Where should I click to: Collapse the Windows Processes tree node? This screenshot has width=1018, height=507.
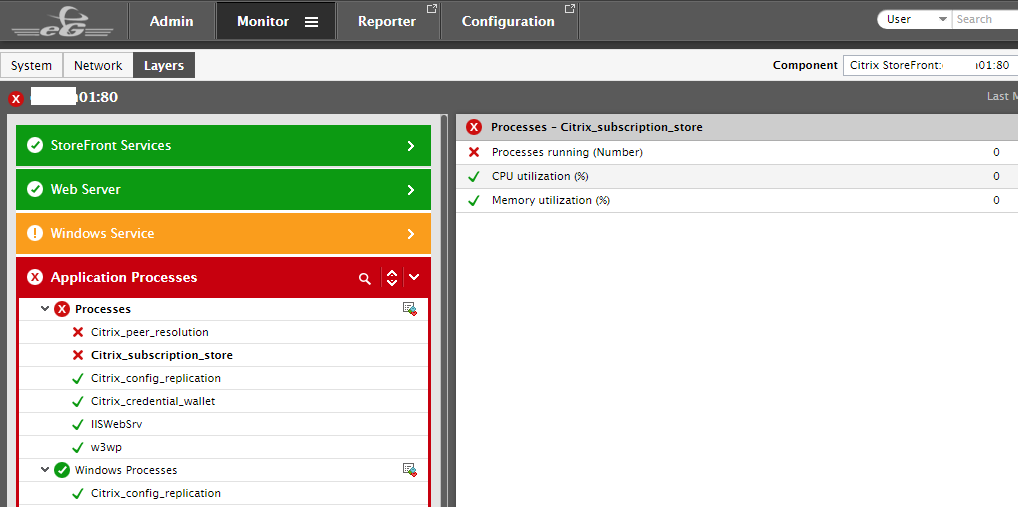pyautogui.click(x=45, y=469)
